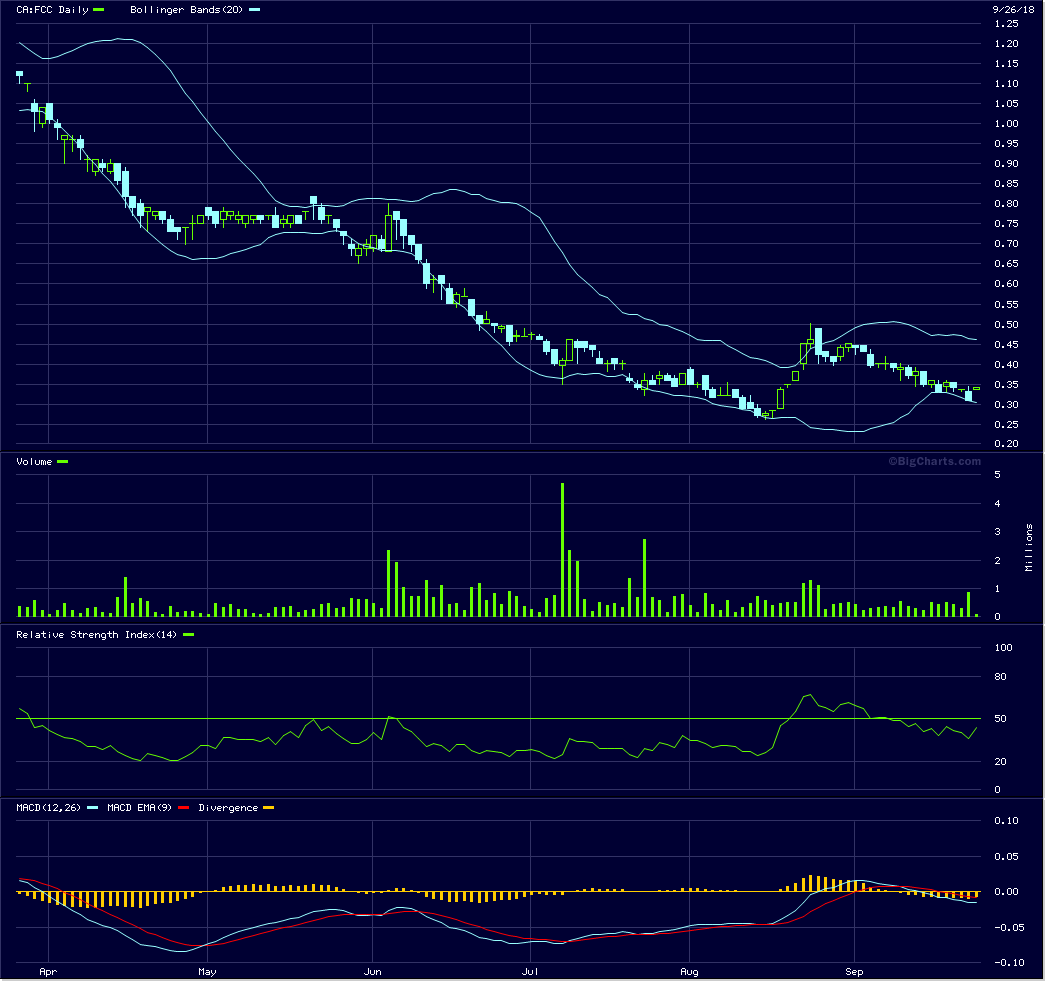Click the 0.25 price axis value
The width and height of the screenshot is (1045, 981).
pos(1006,425)
